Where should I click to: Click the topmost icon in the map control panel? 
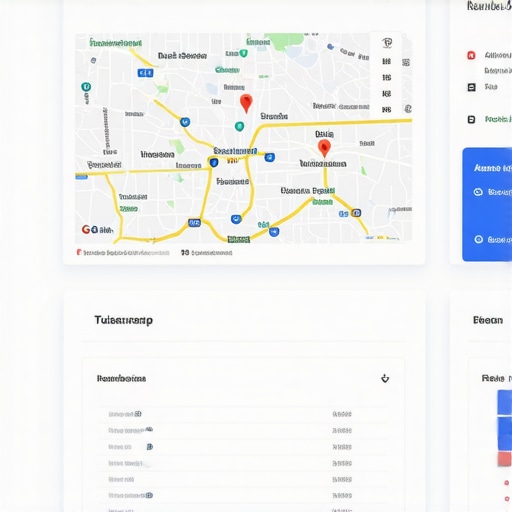387,43
